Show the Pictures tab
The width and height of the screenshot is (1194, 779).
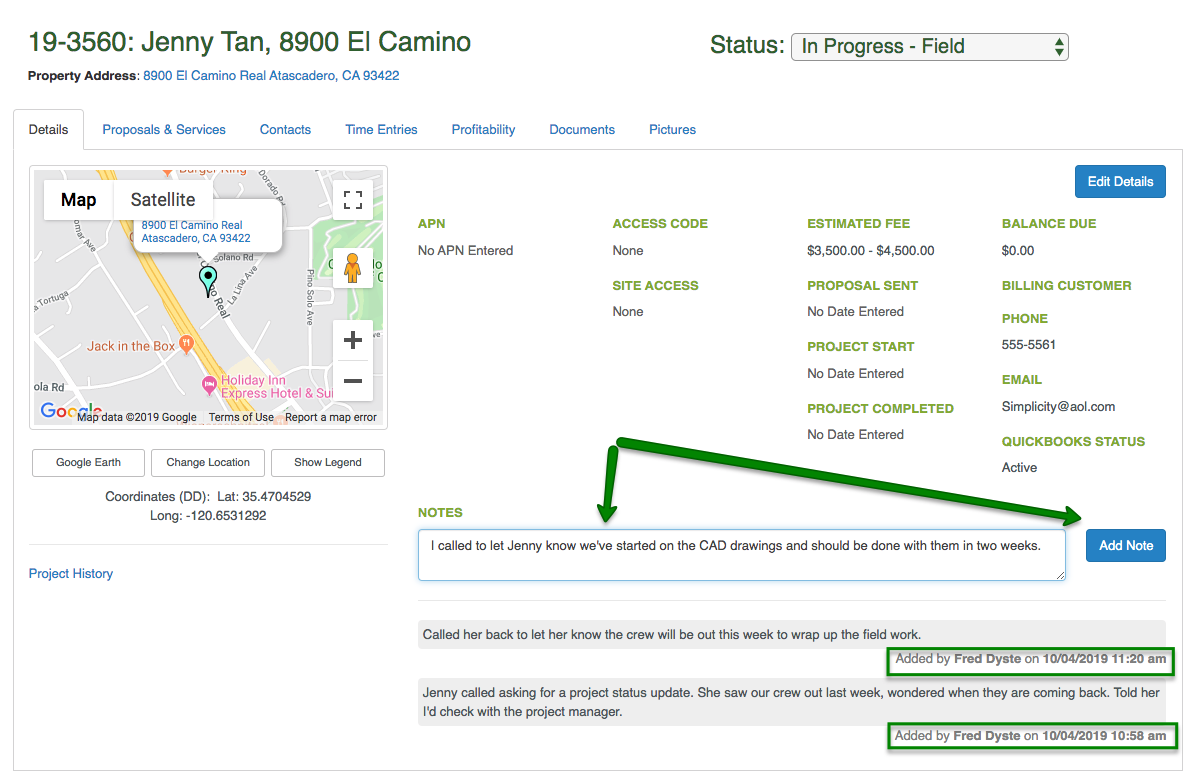672,129
